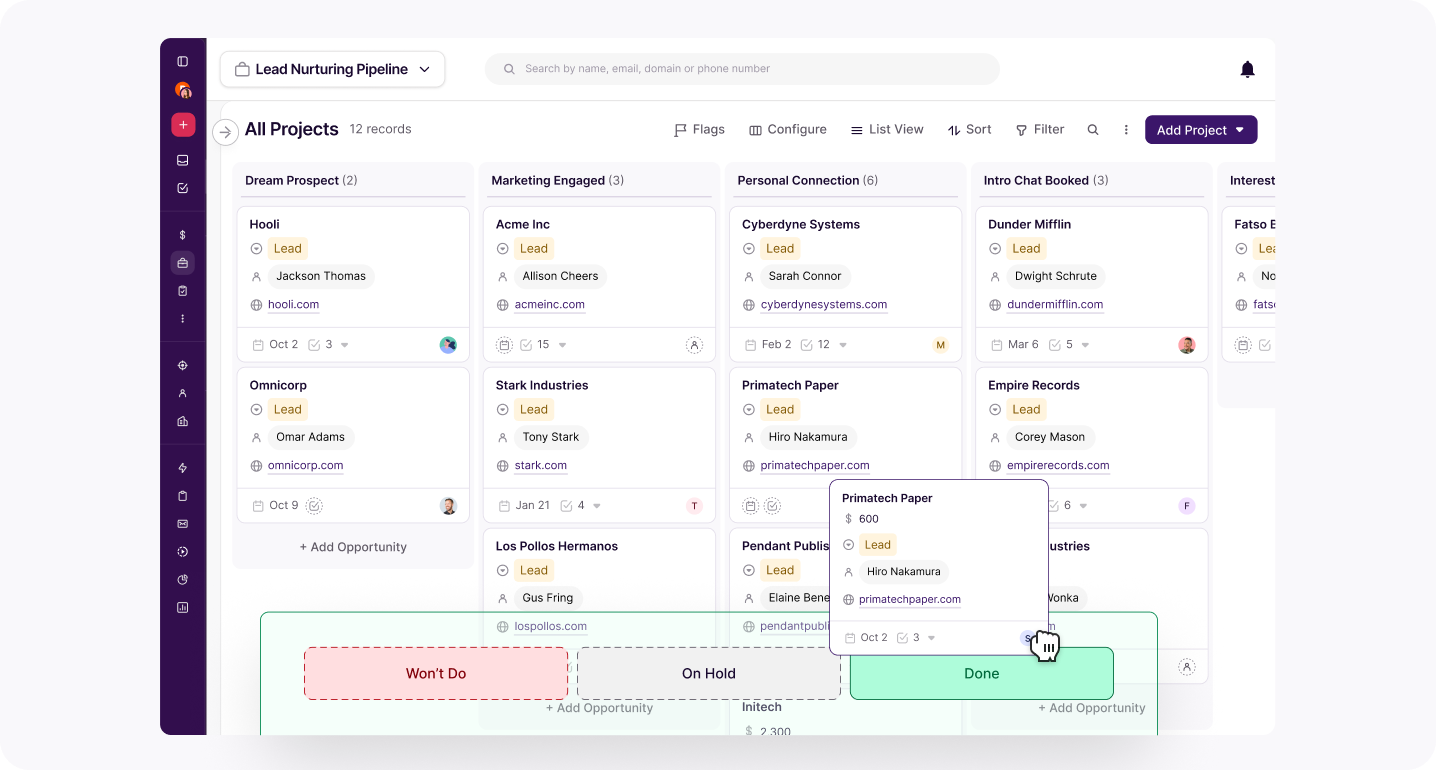
Task: Click the Jackson Thomas contact chip
Action: 321,277
